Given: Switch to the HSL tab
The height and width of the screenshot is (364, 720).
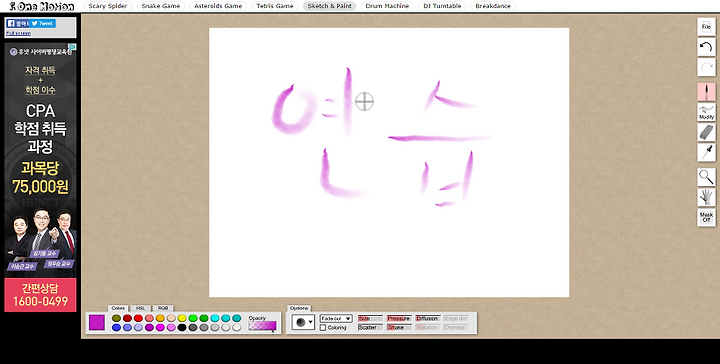Looking at the screenshot, I should pos(141,308).
